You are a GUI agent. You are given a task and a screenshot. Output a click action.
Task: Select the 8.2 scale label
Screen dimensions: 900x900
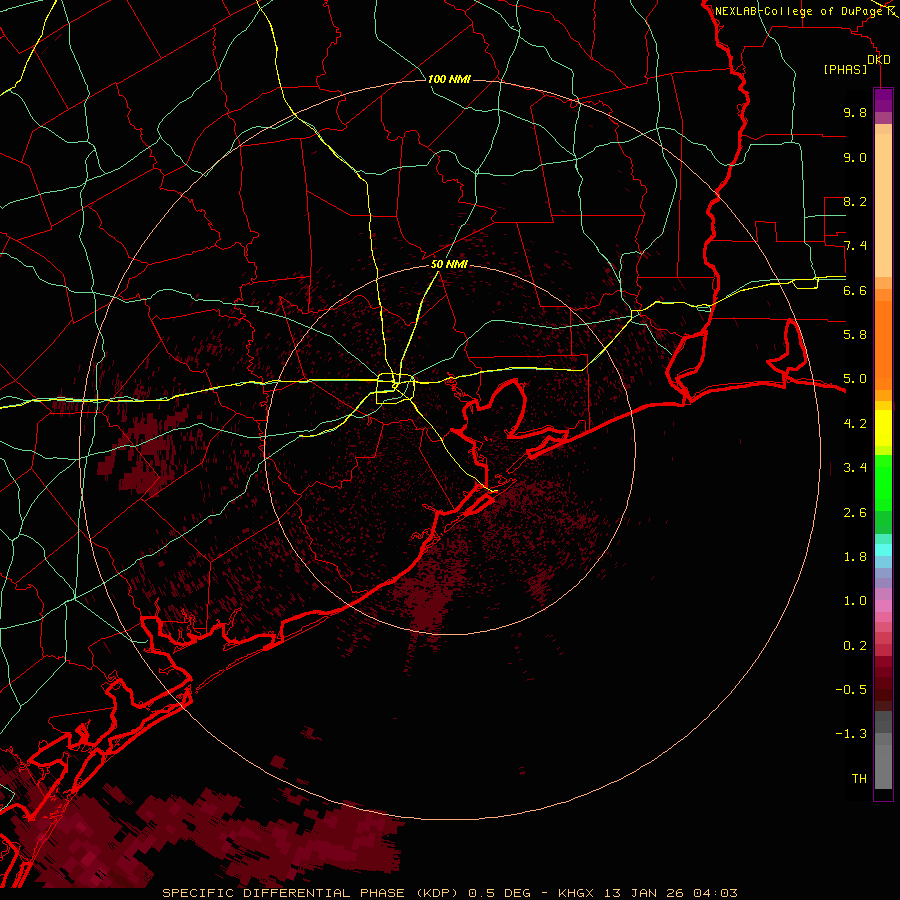tap(855, 201)
